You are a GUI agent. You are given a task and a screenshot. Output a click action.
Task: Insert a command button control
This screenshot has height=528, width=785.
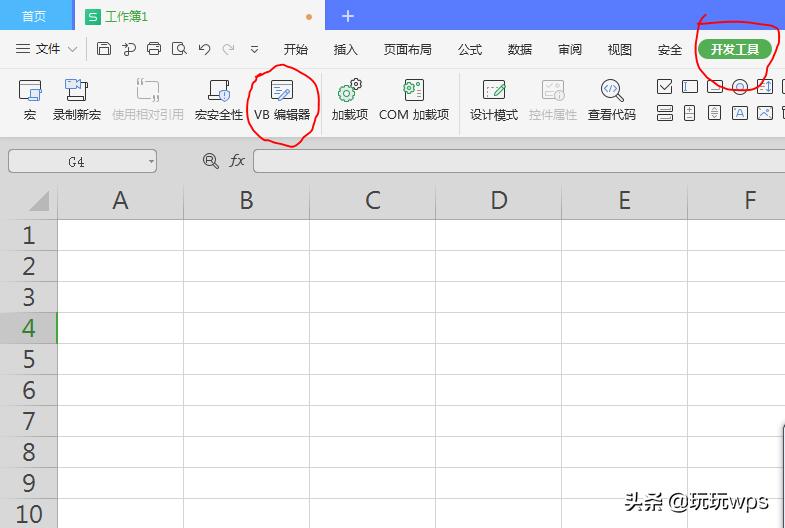pyautogui.click(x=715, y=87)
